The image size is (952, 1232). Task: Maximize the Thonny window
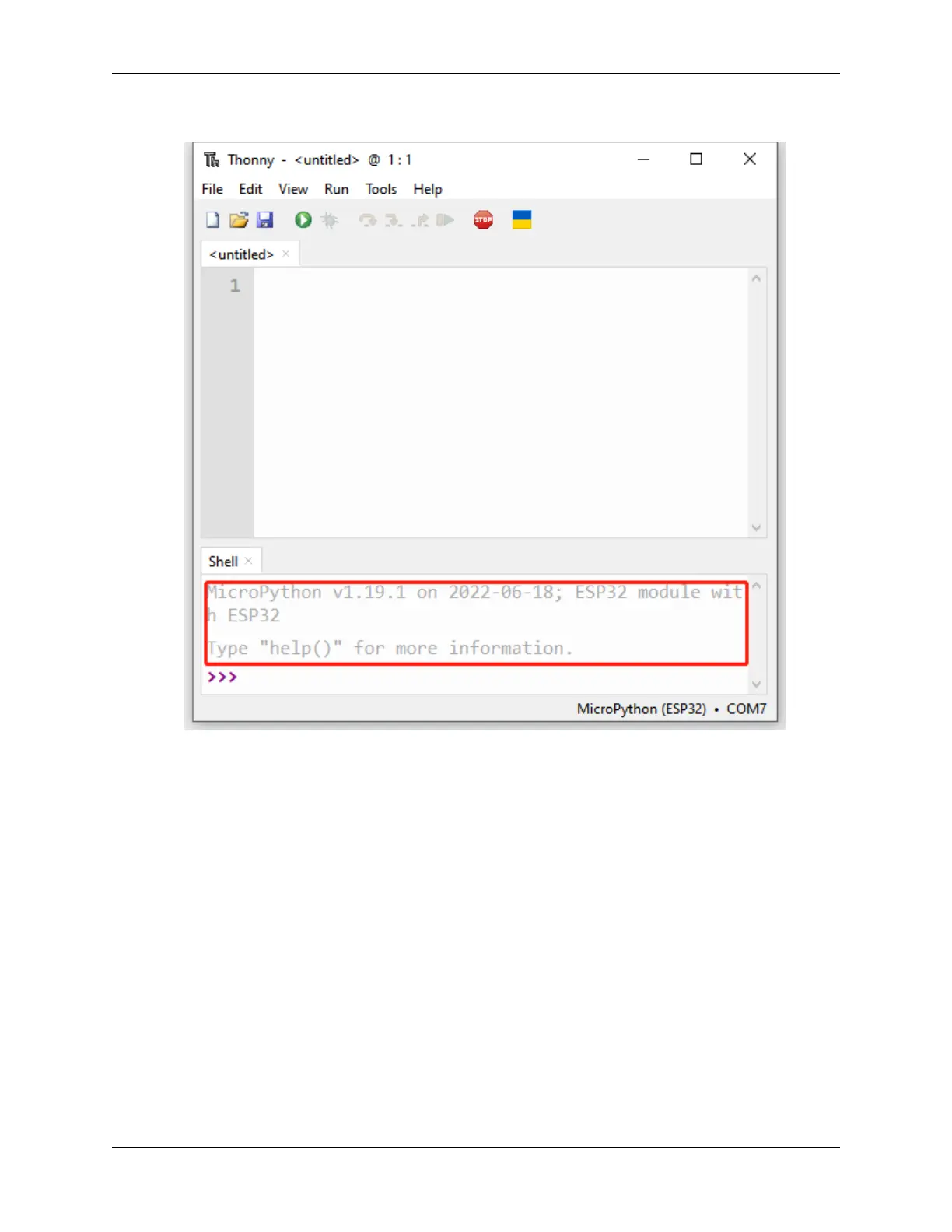click(696, 159)
